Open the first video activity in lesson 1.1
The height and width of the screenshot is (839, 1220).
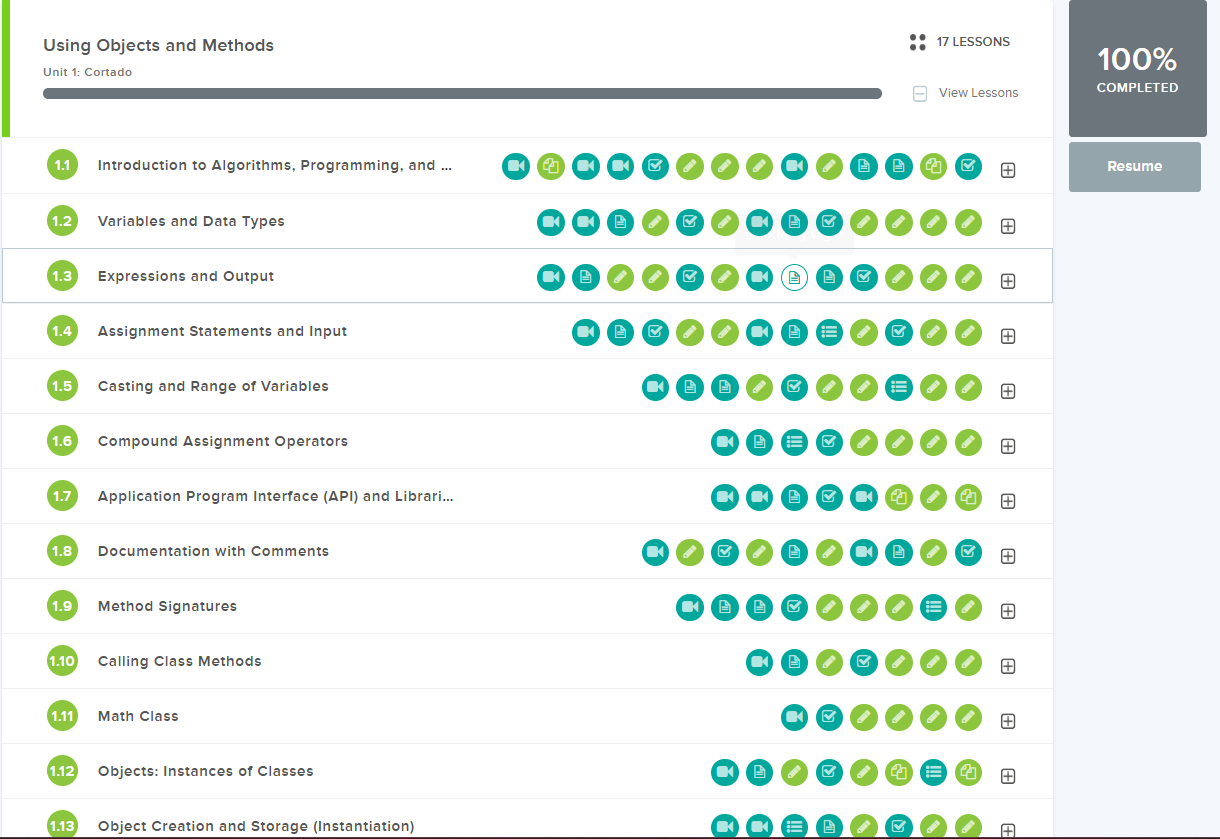click(516, 166)
